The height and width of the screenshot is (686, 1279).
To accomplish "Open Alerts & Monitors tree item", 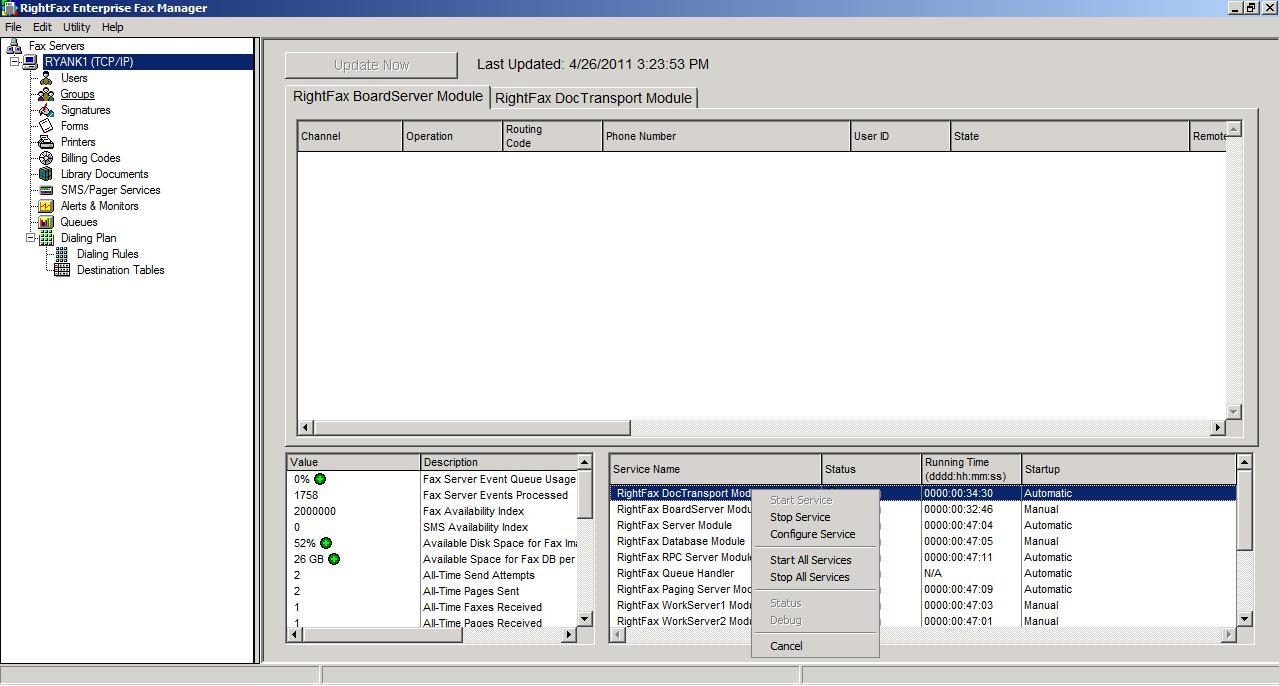I will click(x=100, y=206).
